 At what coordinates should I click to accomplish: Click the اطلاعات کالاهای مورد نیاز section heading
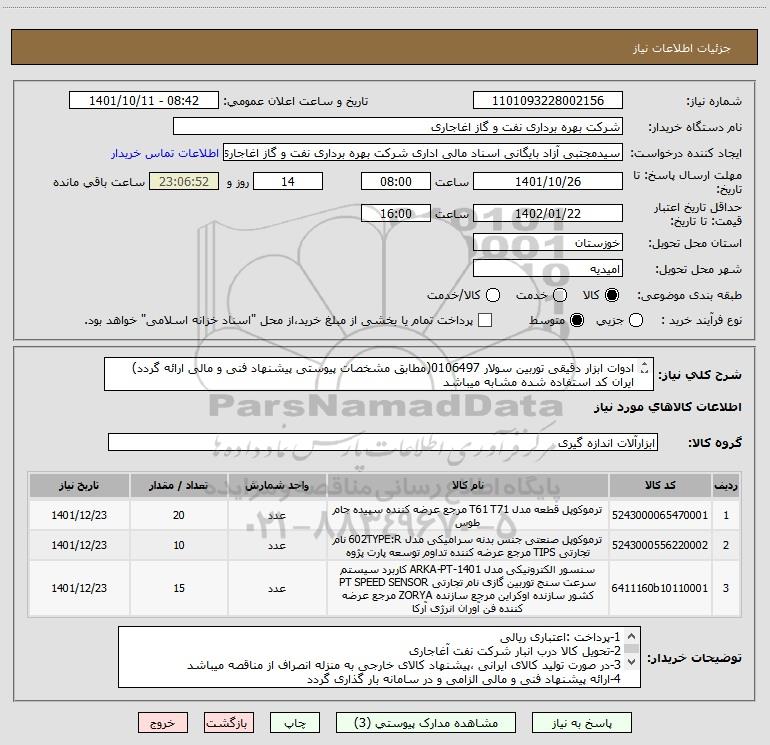click(x=668, y=407)
